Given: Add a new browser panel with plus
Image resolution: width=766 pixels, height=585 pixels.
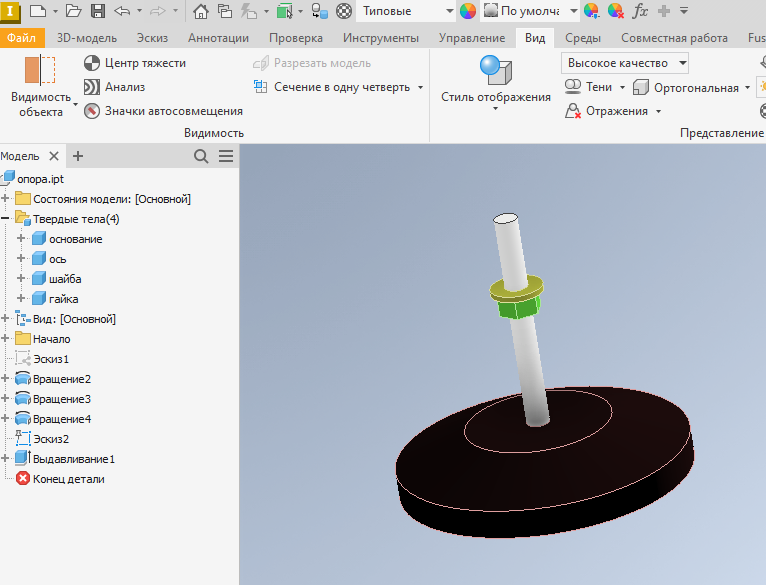Looking at the screenshot, I should pos(78,156).
